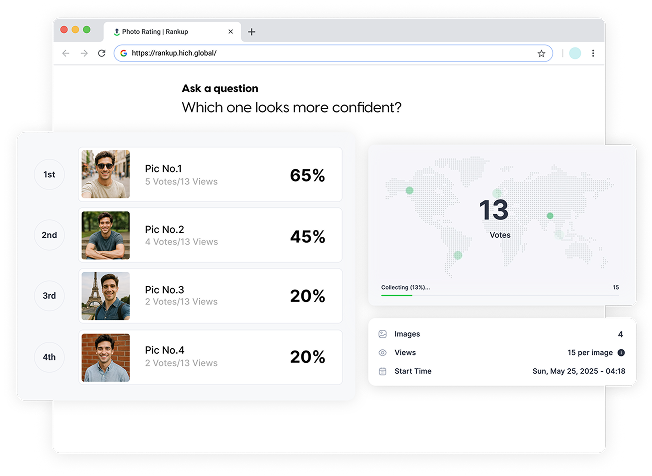The height and width of the screenshot is (476, 652).
Task: Open Pic No.2 crossed-arms photo thumbnail
Action: click(106, 235)
